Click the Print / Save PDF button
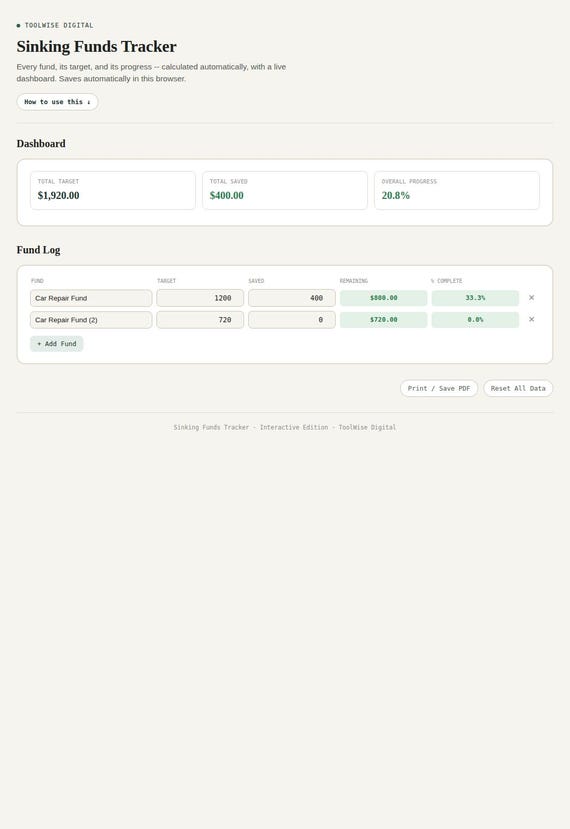The height and width of the screenshot is (829, 570). tap(439, 388)
